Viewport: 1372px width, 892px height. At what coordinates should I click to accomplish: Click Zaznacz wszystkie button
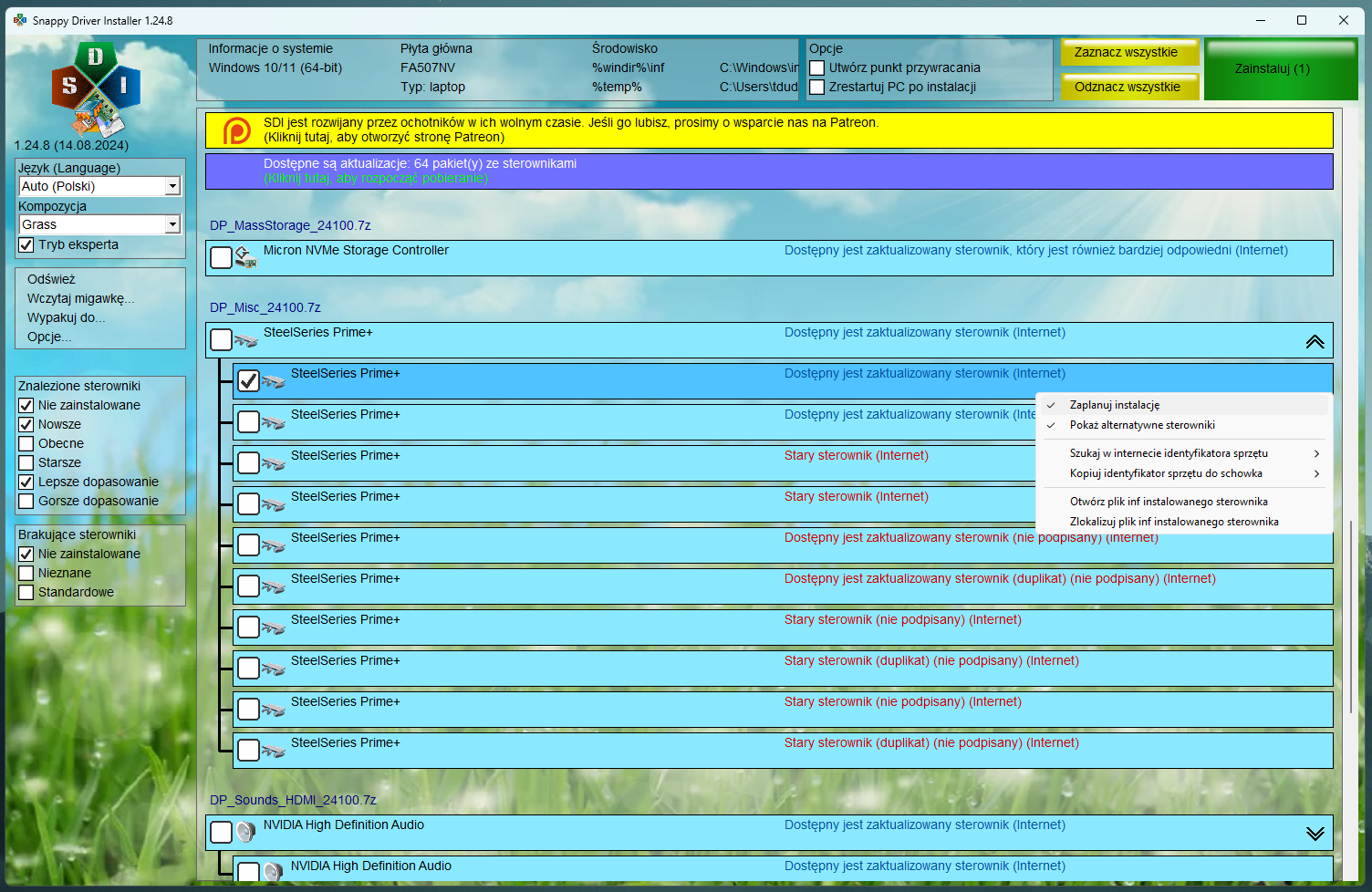coord(1129,53)
